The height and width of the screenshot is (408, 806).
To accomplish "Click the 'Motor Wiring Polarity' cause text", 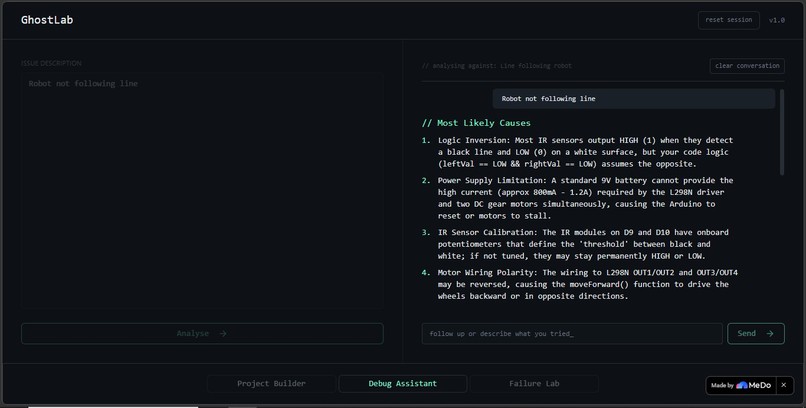I will tap(588, 284).
